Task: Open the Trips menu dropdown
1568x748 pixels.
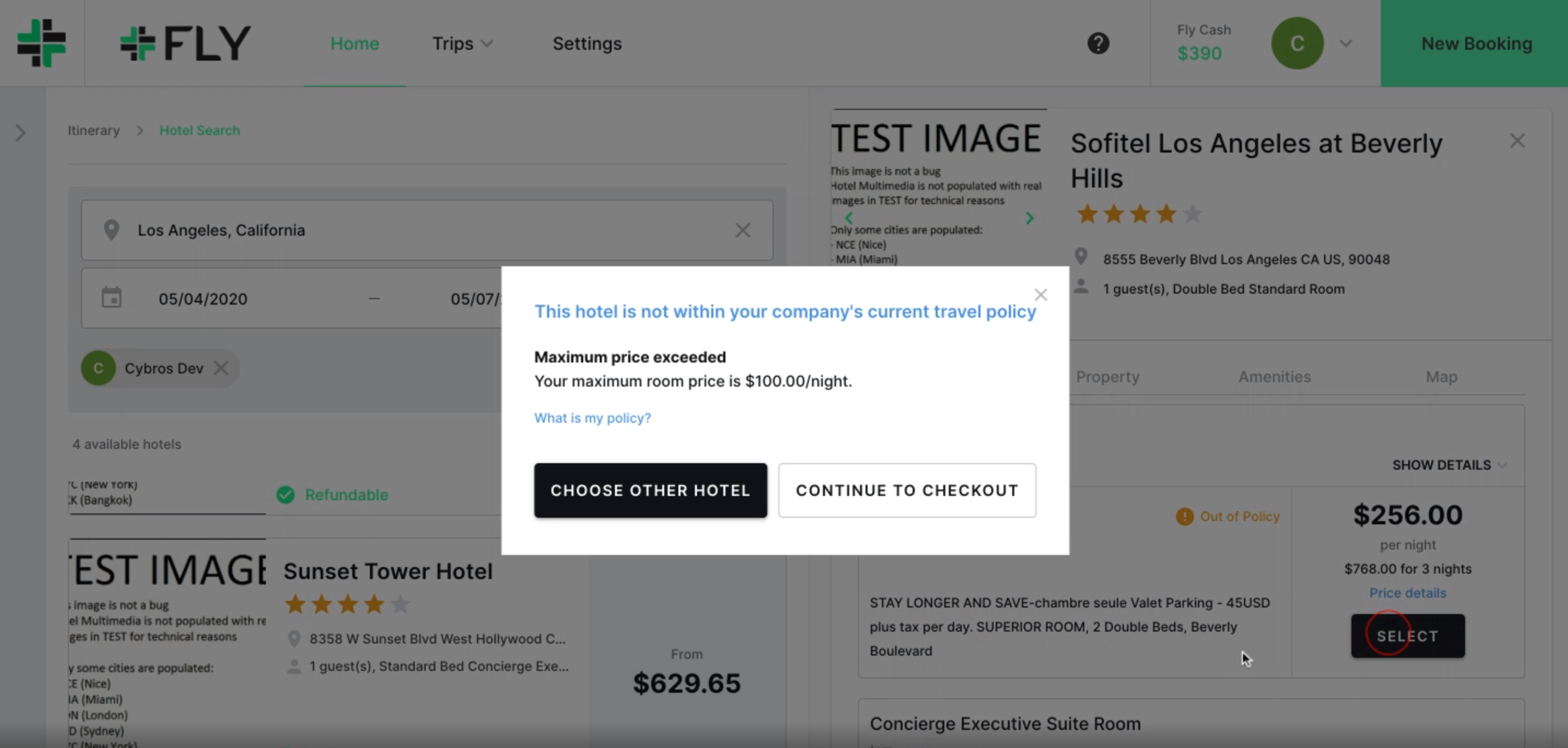Action: coord(463,44)
